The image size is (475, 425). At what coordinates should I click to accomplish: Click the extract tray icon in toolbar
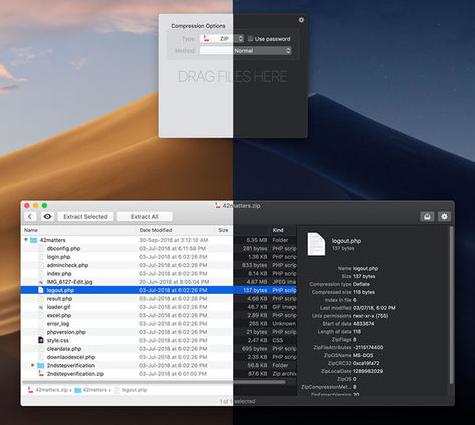427,217
